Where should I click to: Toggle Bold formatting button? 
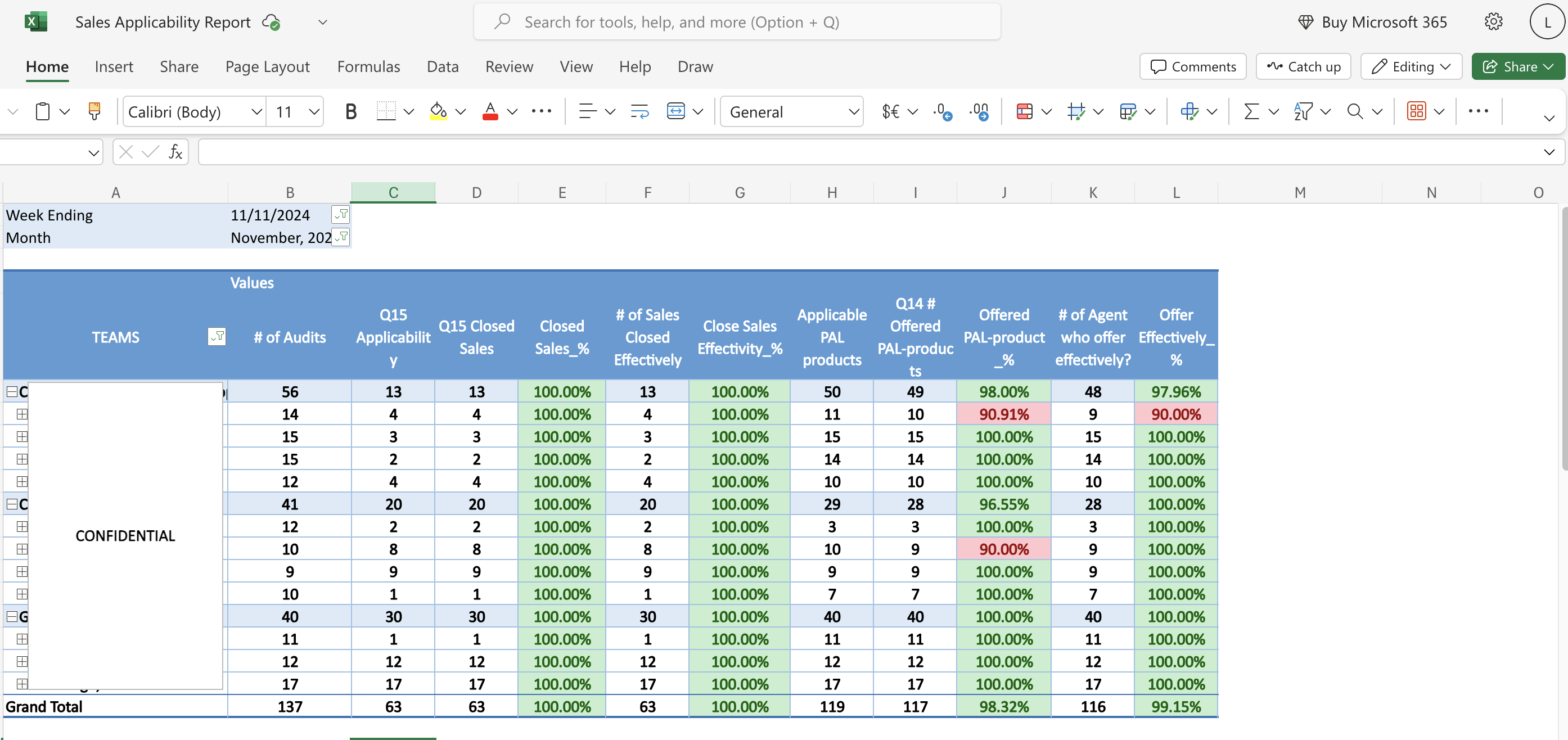click(x=350, y=111)
